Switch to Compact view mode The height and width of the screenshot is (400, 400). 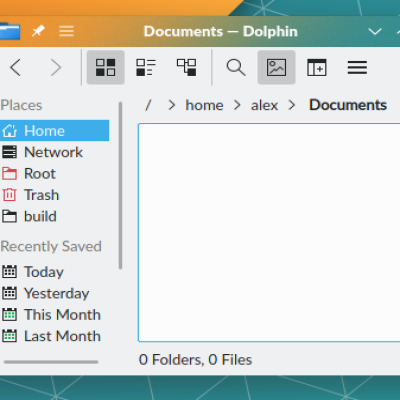pyautogui.click(x=146, y=67)
